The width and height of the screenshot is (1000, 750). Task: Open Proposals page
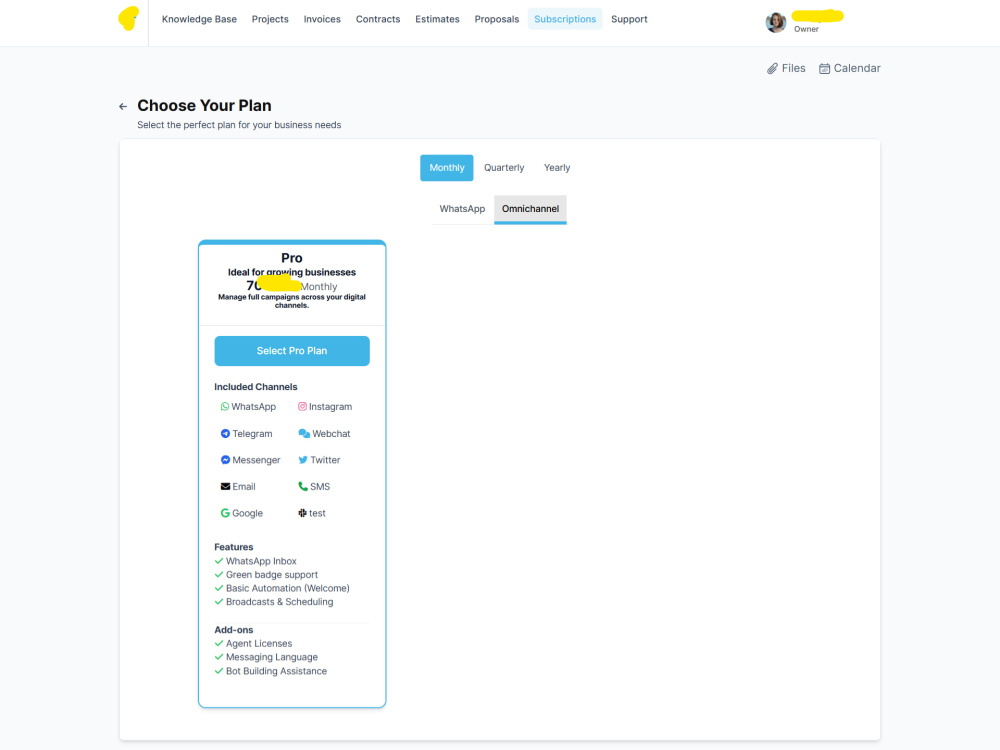click(496, 19)
